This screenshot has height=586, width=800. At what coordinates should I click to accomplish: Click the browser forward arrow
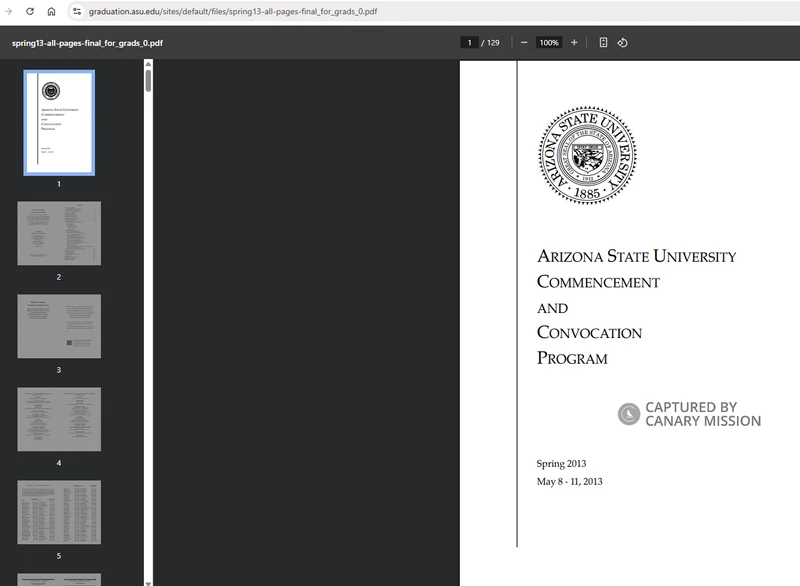tap(8, 11)
